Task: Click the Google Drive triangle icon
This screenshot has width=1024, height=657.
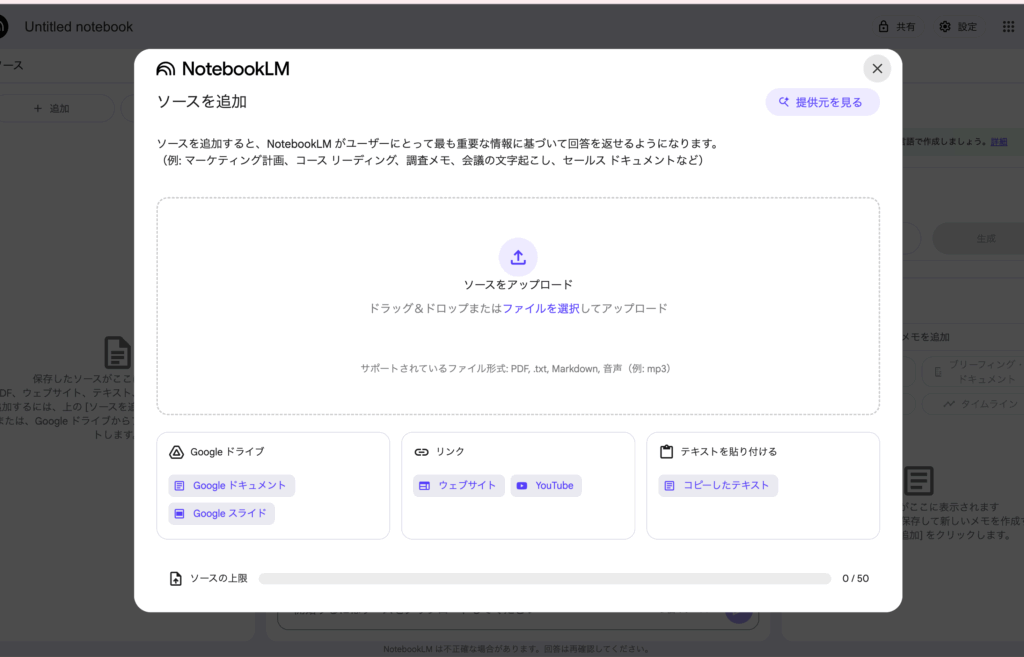Action: [176, 452]
